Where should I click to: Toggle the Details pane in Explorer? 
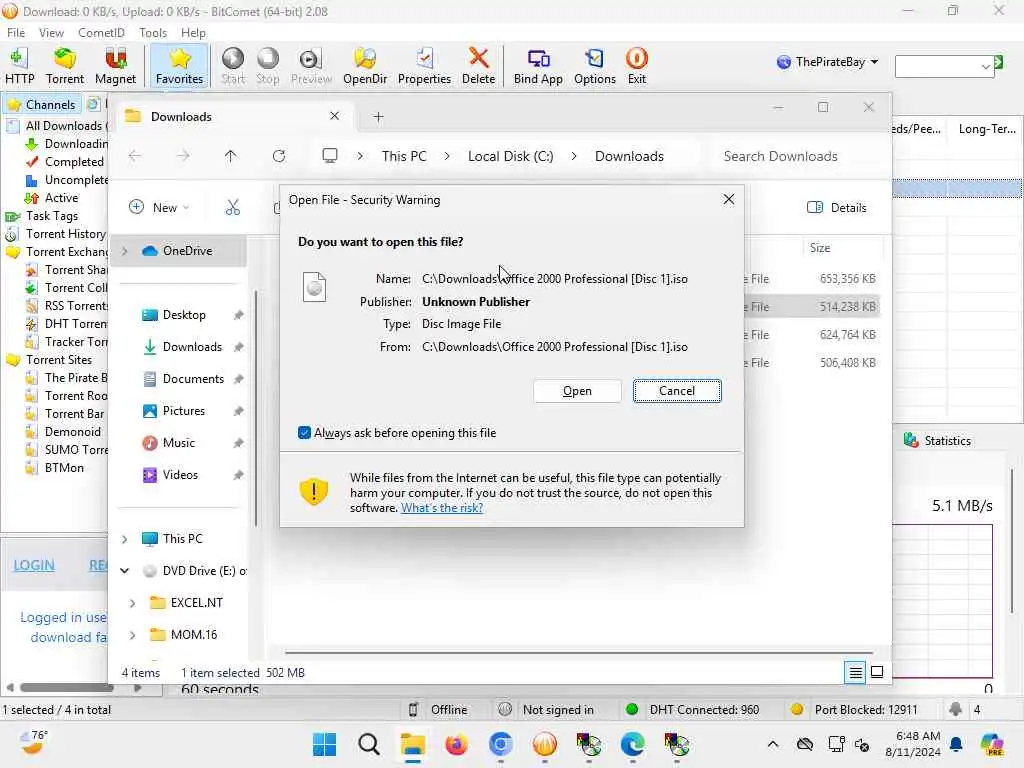(837, 208)
